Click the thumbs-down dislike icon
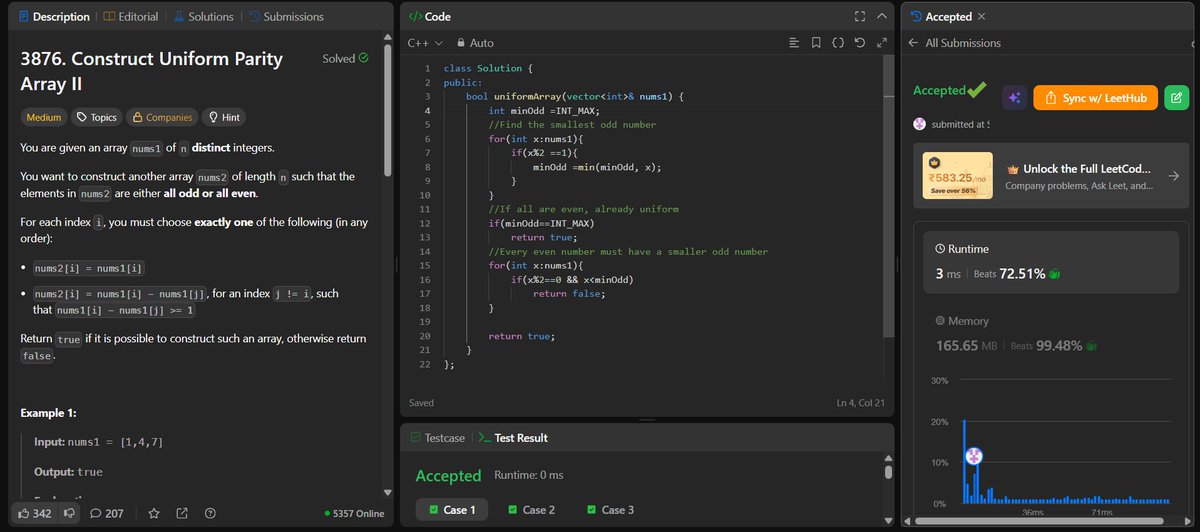The image size is (1200, 532). (x=69, y=513)
